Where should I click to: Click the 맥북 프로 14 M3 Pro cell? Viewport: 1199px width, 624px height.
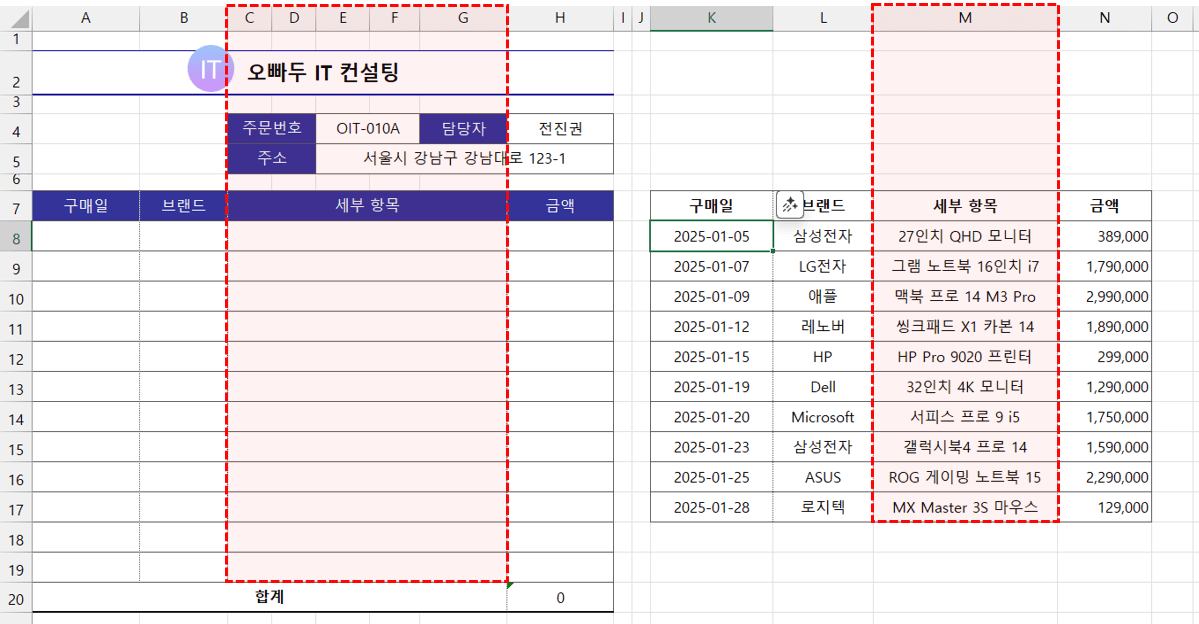click(965, 297)
